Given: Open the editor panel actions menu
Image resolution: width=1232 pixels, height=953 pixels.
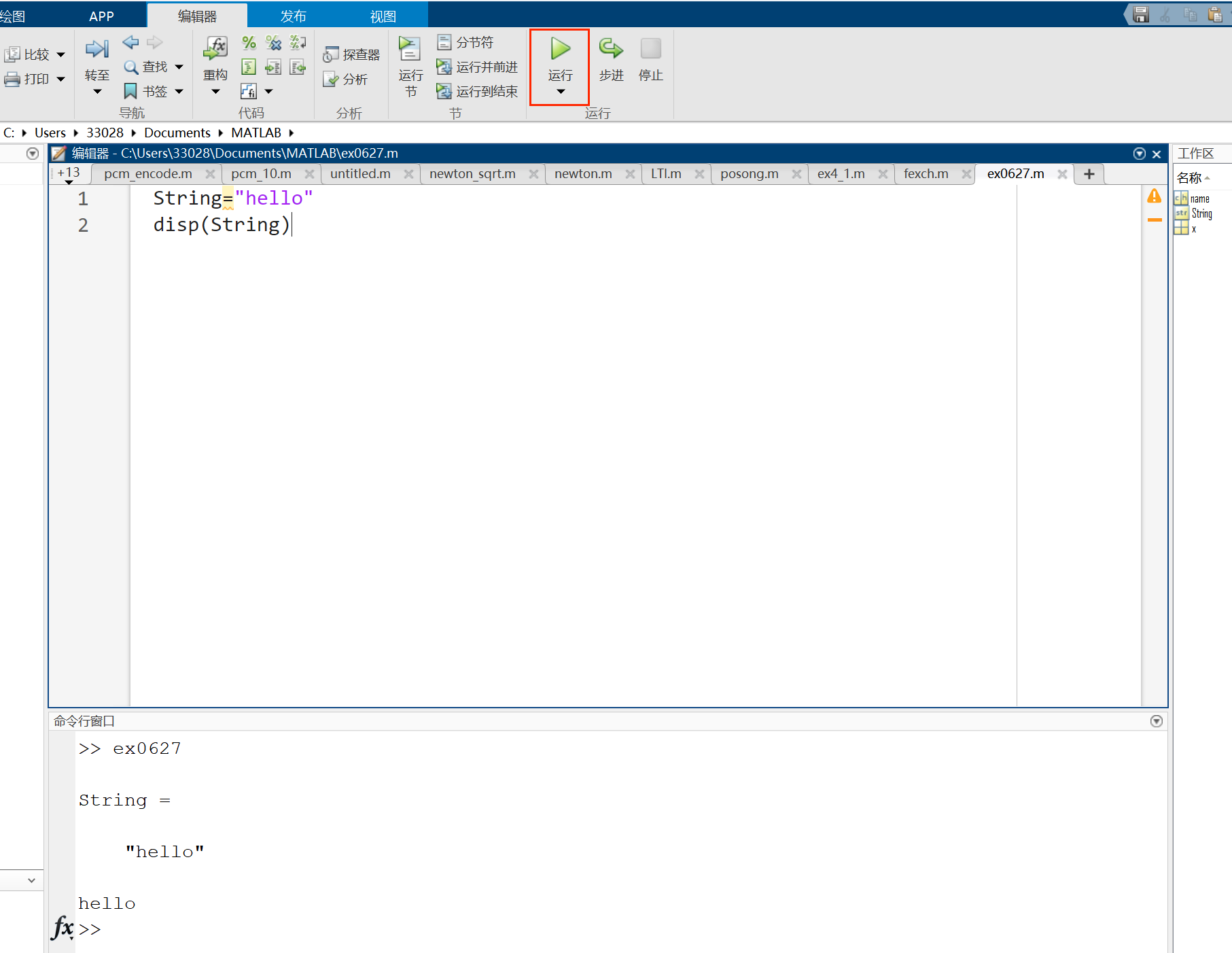Looking at the screenshot, I should pyautogui.click(x=1140, y=154).
